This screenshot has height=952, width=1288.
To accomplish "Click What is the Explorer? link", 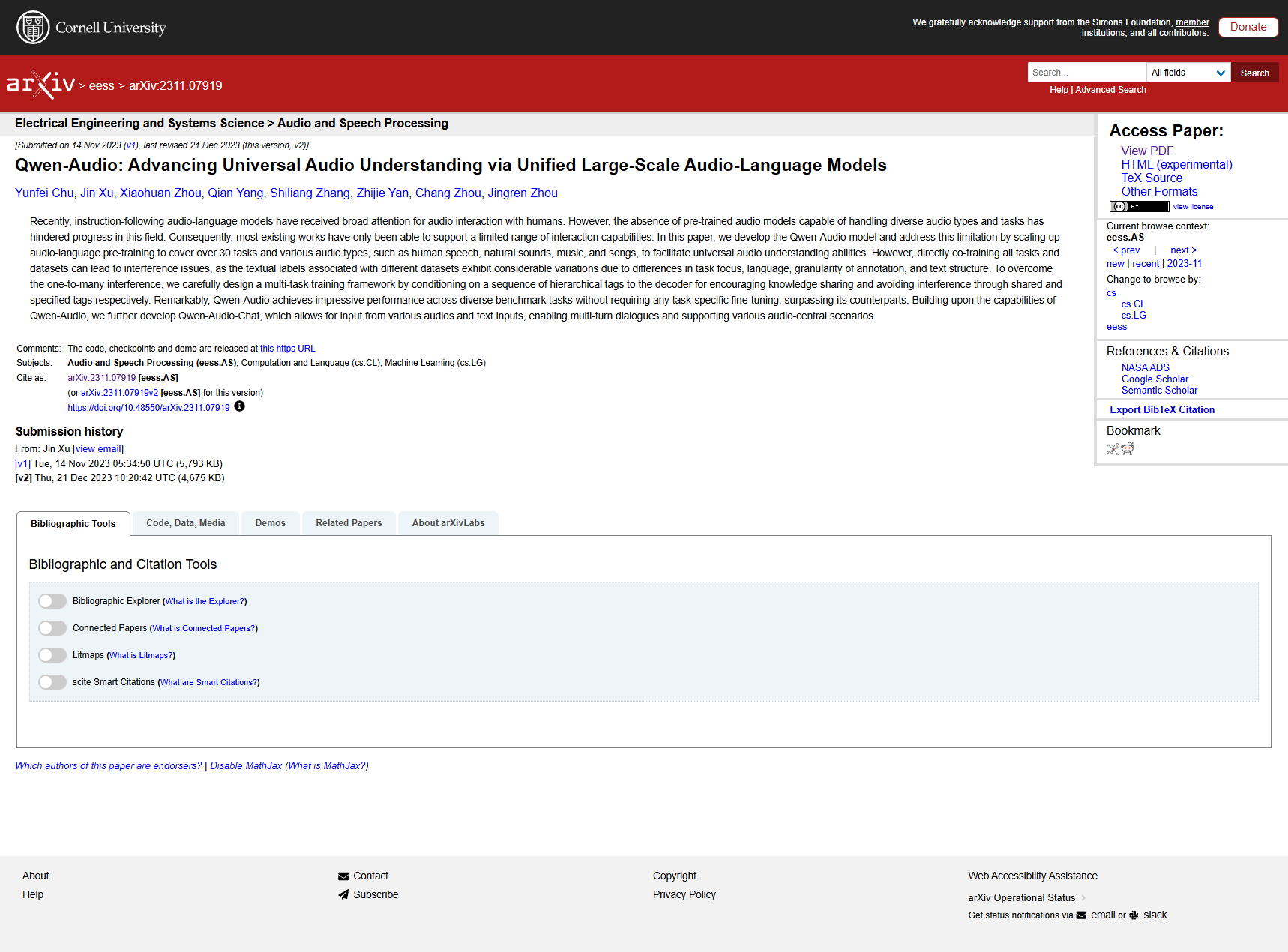I will tap(205, 602).
